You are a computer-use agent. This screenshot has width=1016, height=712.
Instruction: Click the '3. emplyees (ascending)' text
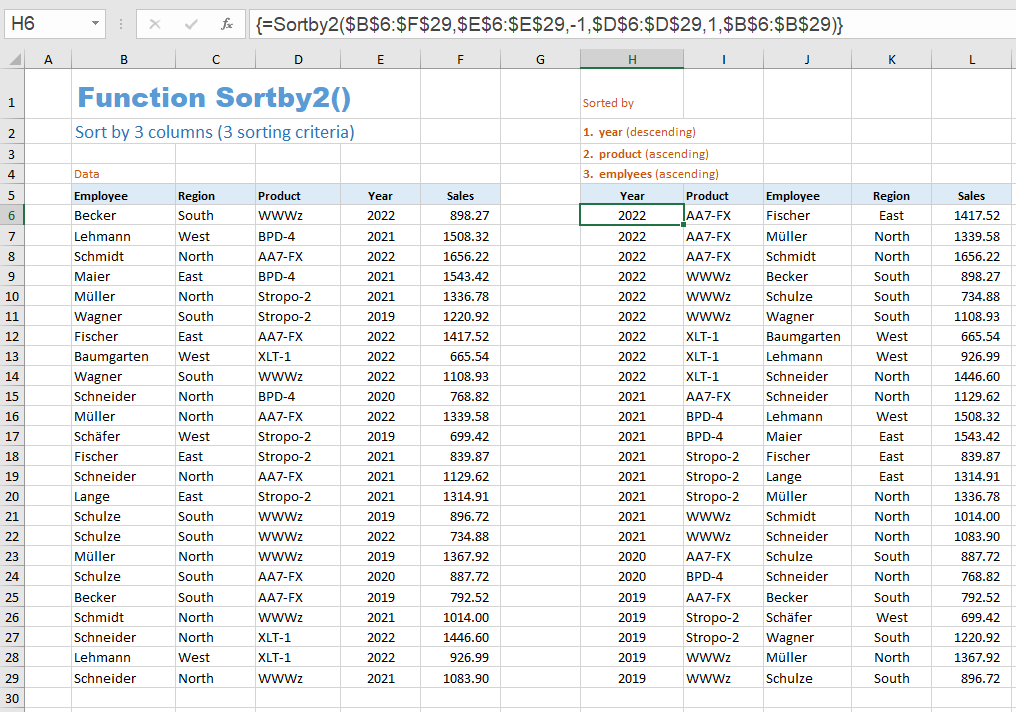(651, 174)
